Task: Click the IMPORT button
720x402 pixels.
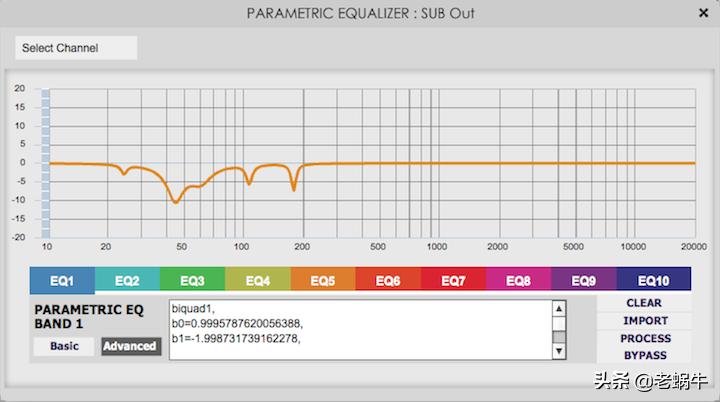Action: [x=644, y=321]
